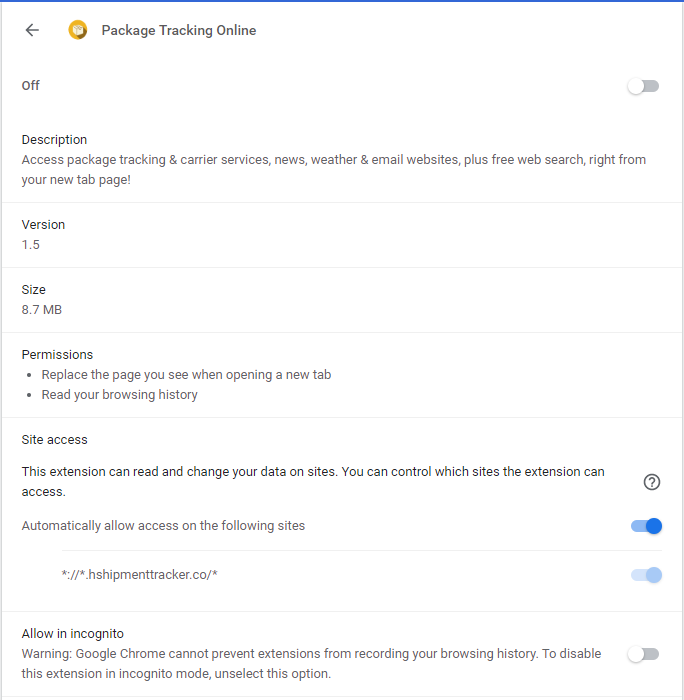Click the *.hshipmenttracker.co site pattern entry
Screen dimensions: 684x700
pos(140,575)
